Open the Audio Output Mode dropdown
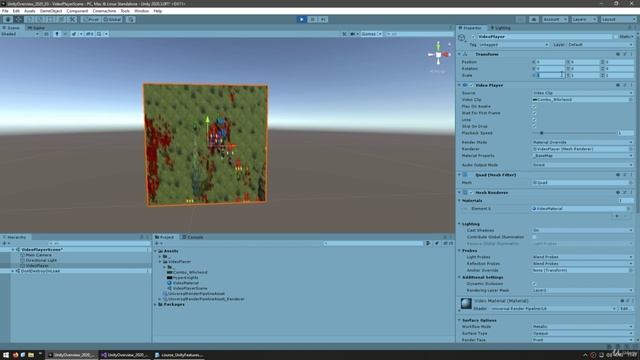640x360 pixels. pyautogui.click(x=582, y=165)
